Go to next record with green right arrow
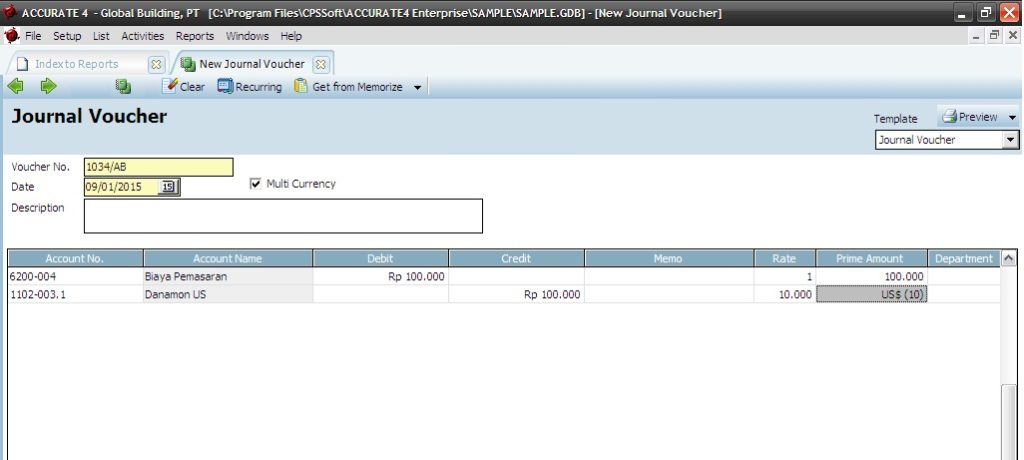Image resolution: width=1024 pixels, height=460 pixels. pos(48,86)
